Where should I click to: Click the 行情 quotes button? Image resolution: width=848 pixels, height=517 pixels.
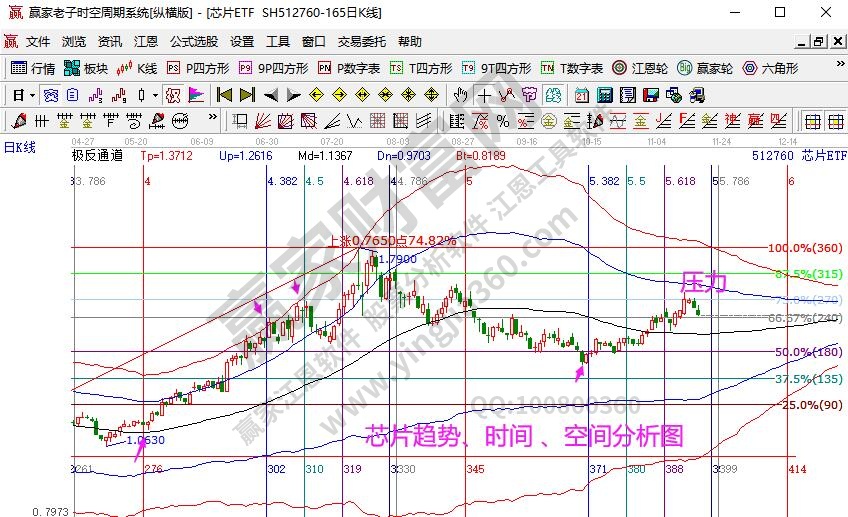coord(33,68)
